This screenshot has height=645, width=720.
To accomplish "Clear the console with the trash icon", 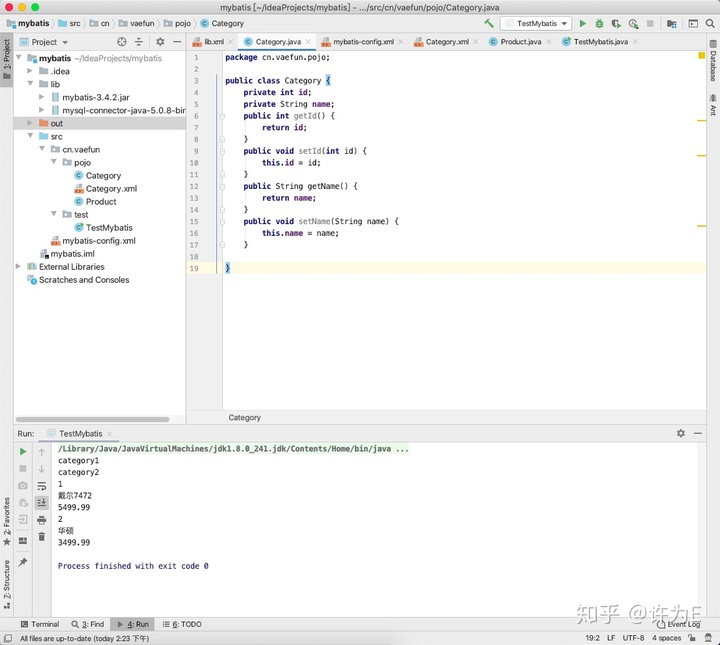I will tap(41, 536).
